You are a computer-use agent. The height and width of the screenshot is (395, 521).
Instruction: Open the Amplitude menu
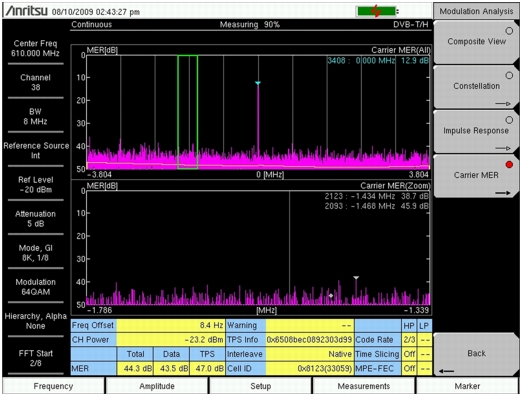[157, 386]
